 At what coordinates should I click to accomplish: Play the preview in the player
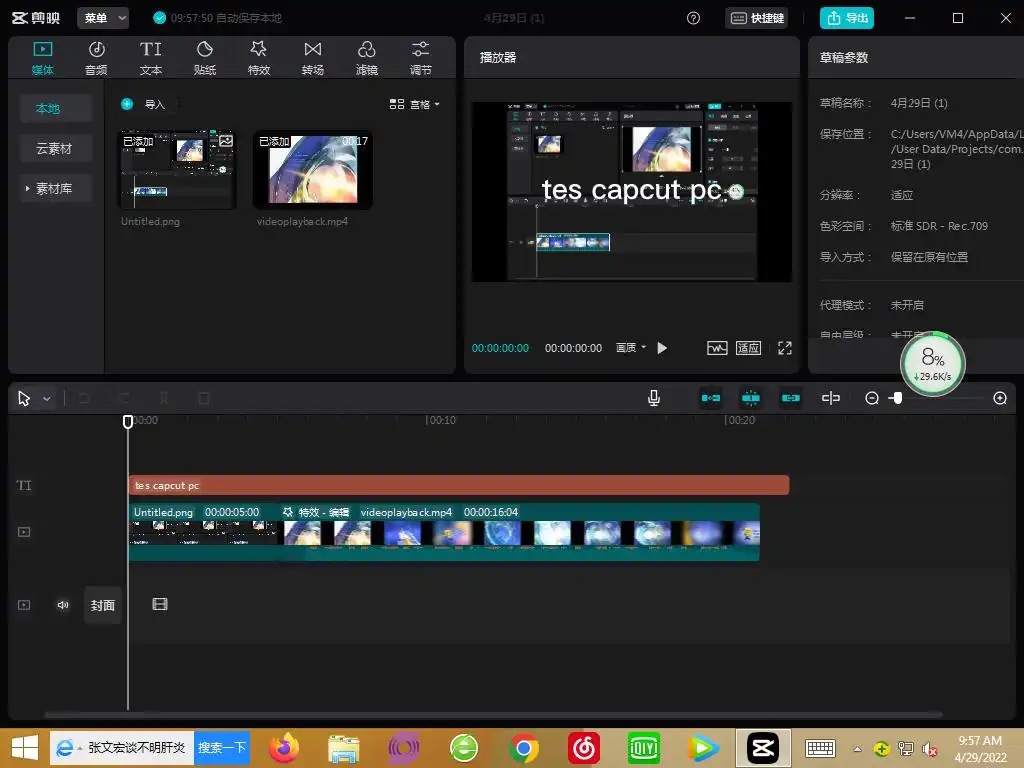662,348
